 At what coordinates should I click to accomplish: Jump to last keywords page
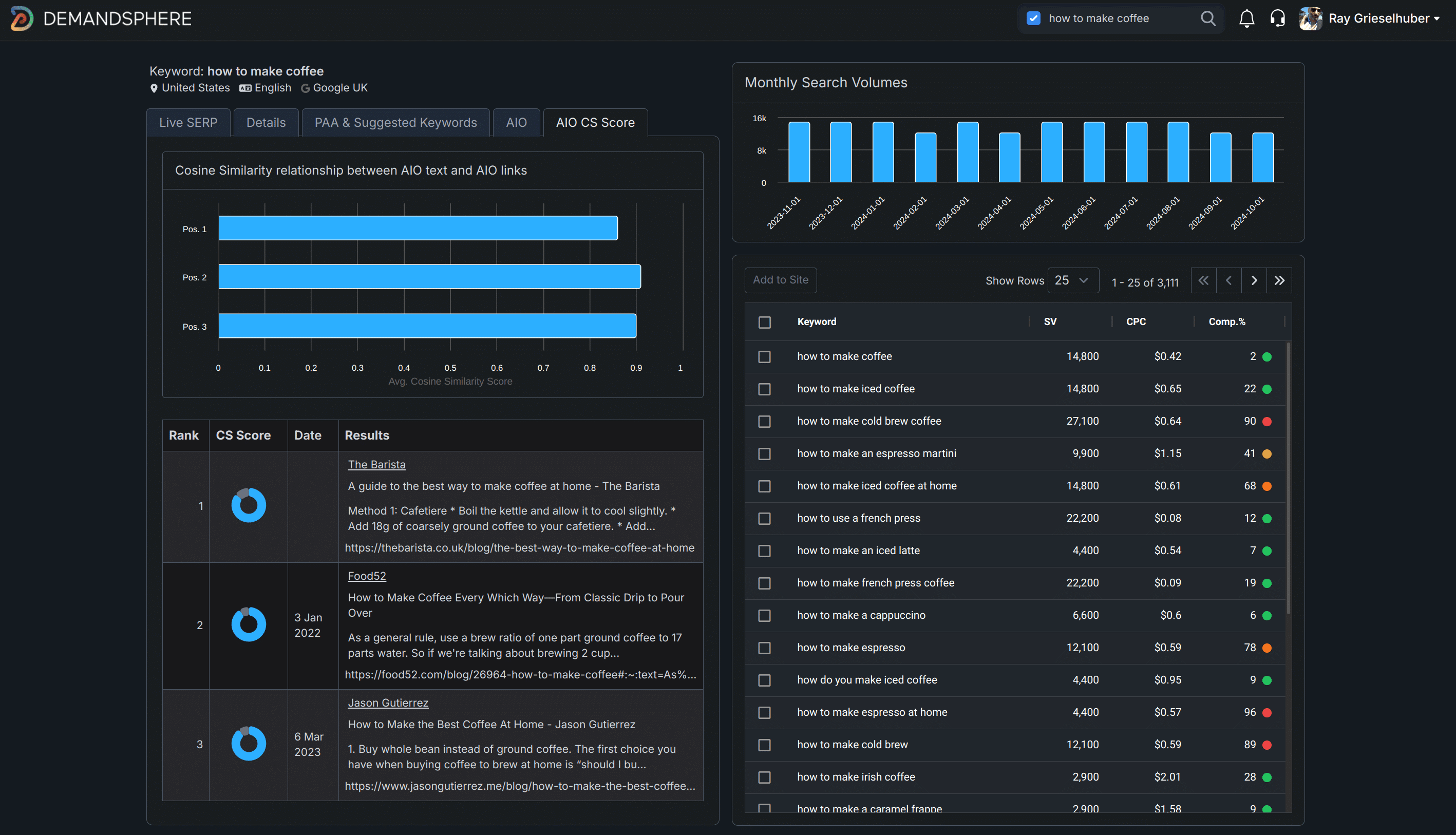coord(1279,280)
